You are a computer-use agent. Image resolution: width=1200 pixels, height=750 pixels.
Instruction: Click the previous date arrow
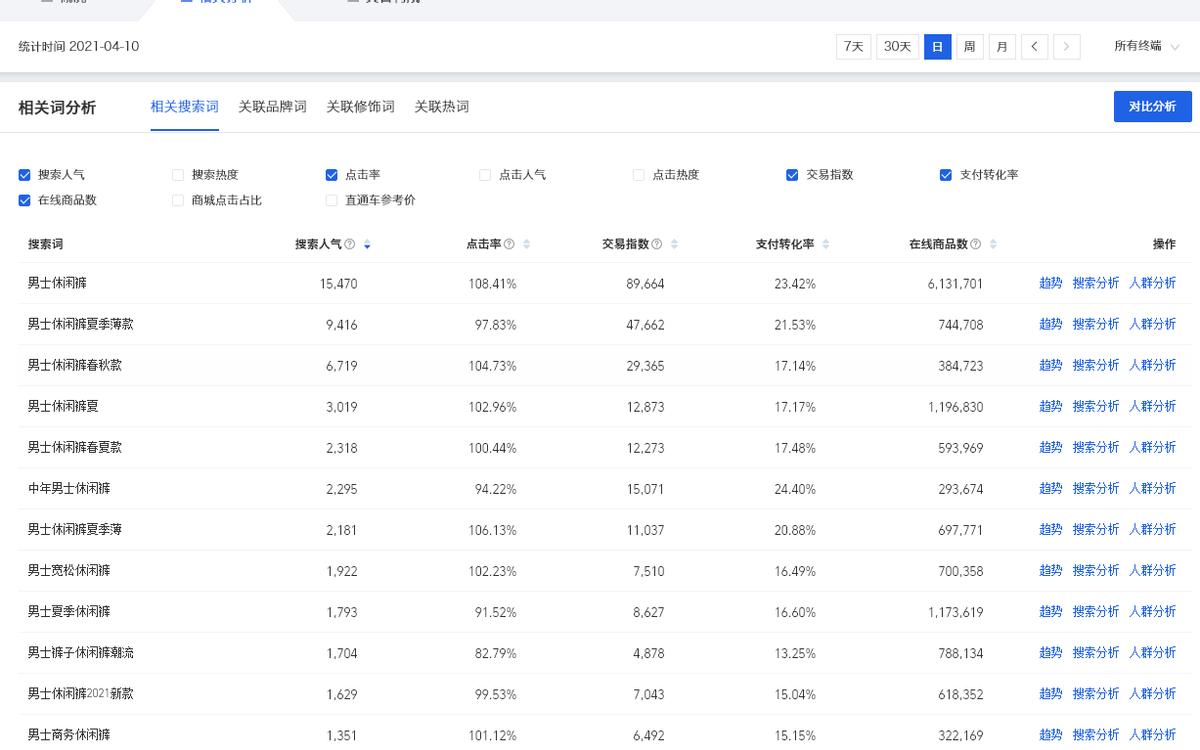(x=1034, y=46)
